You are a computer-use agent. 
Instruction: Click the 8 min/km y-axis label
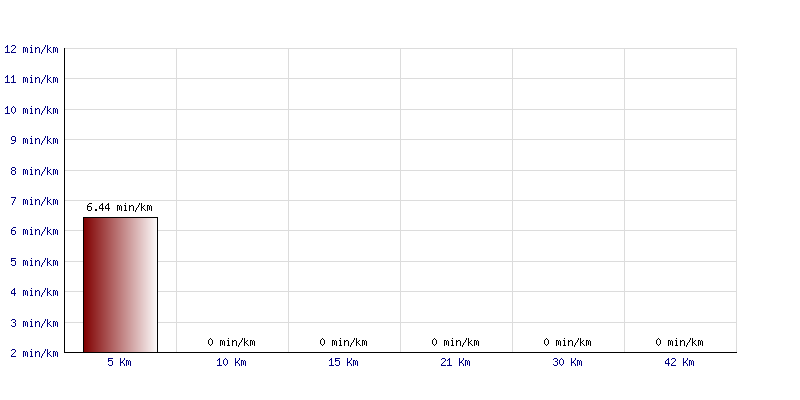34,171
